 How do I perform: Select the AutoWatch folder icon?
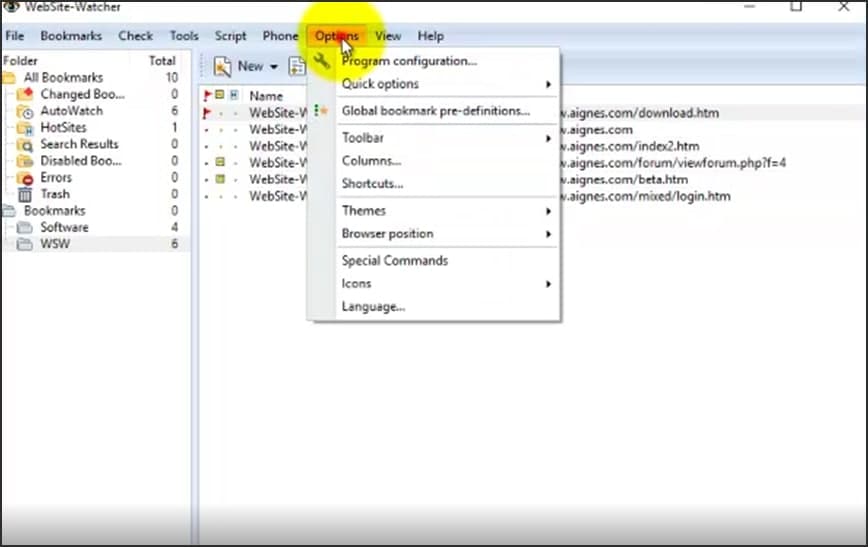[24, 111]
